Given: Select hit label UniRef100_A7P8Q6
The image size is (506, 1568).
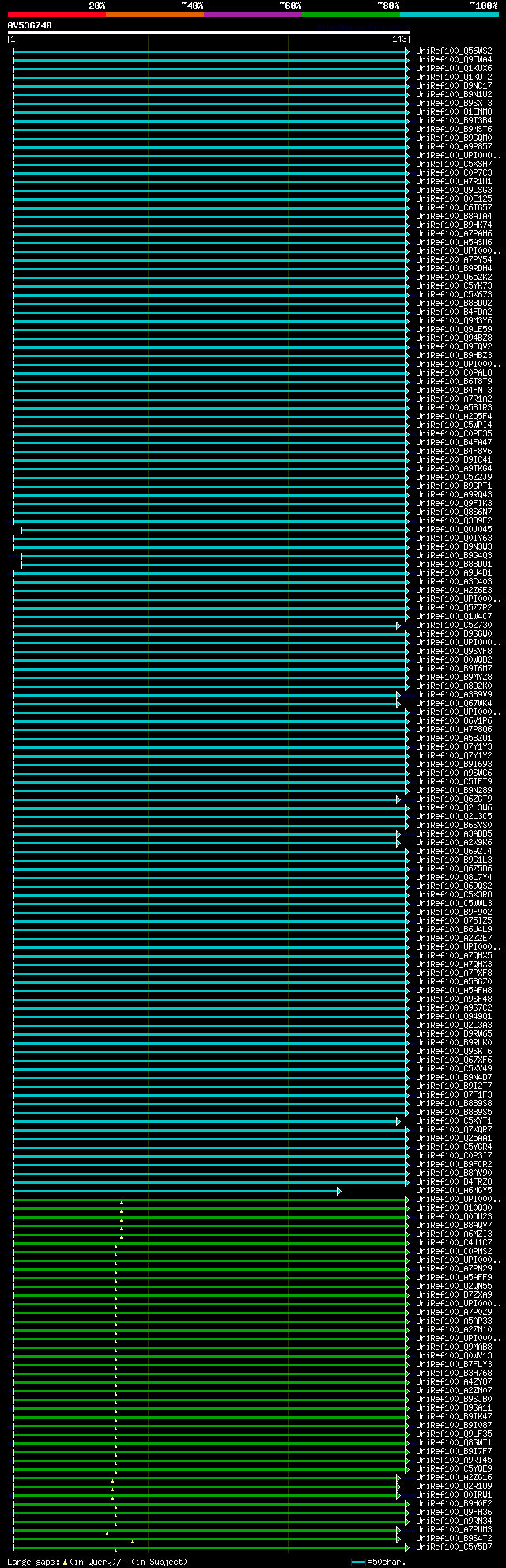Looking at the screenshot, I should [x=454, y=730].
